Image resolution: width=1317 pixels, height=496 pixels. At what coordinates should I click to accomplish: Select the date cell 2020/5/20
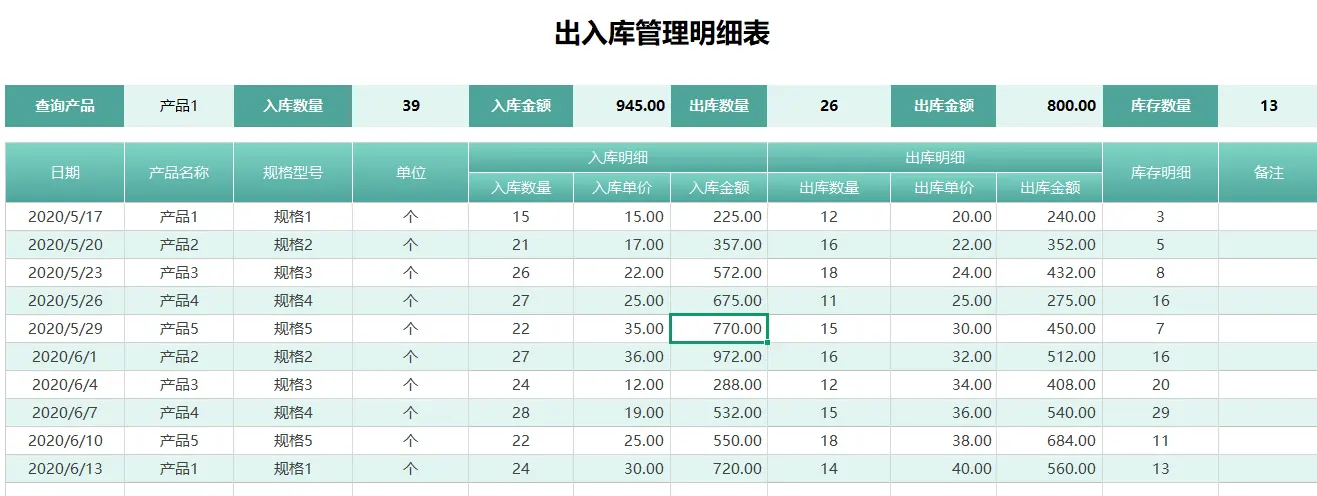pyautogui.click(x=65, y=244)
